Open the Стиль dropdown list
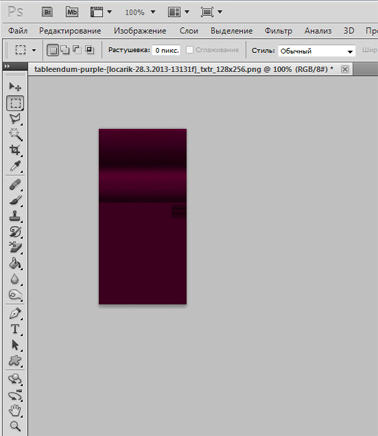 317,51
